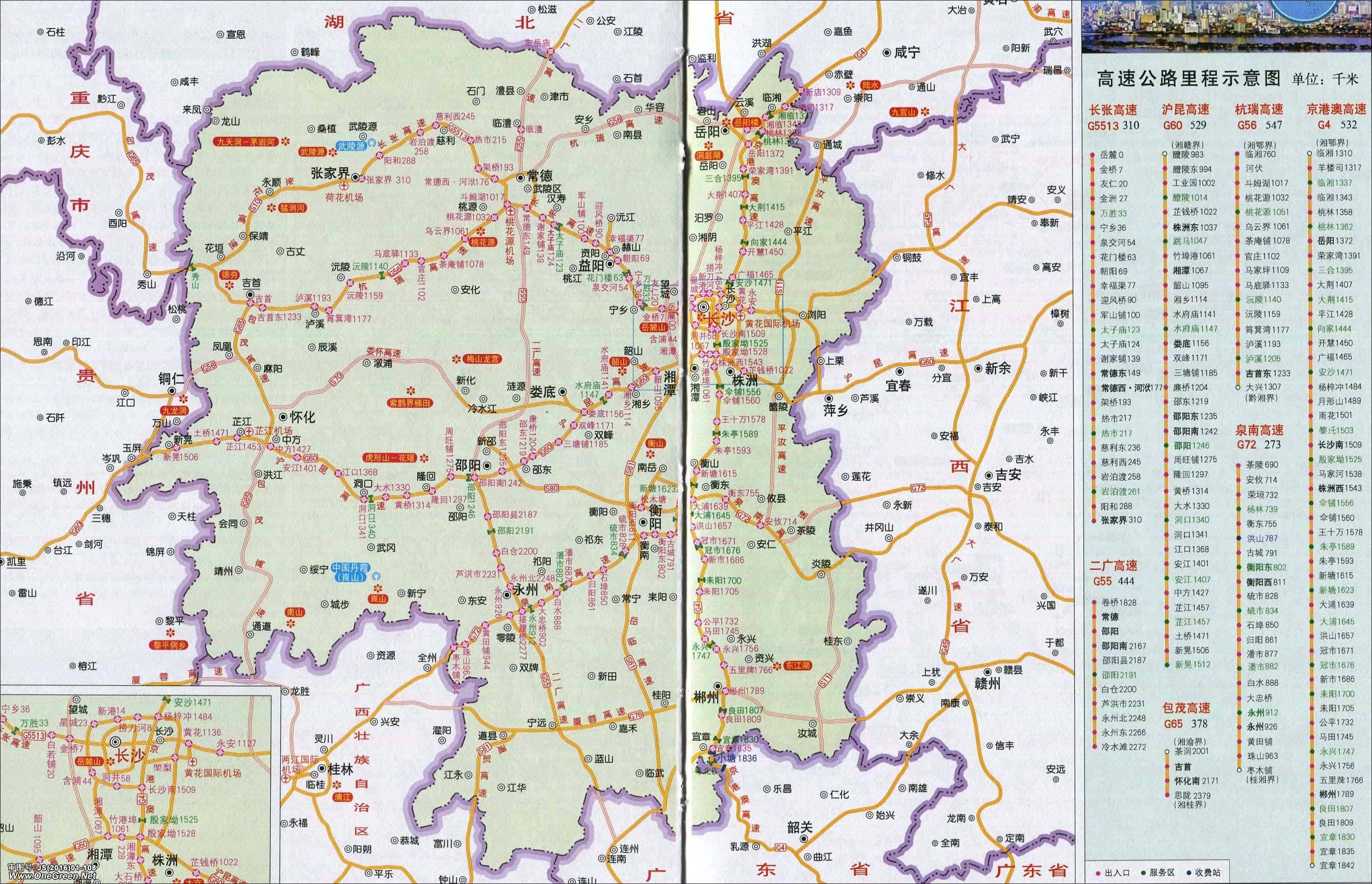Click the 梅山龙宫 scenic flower icon
The width and height of the screenshot is (1372, 884).
click(x=457, y=359)
